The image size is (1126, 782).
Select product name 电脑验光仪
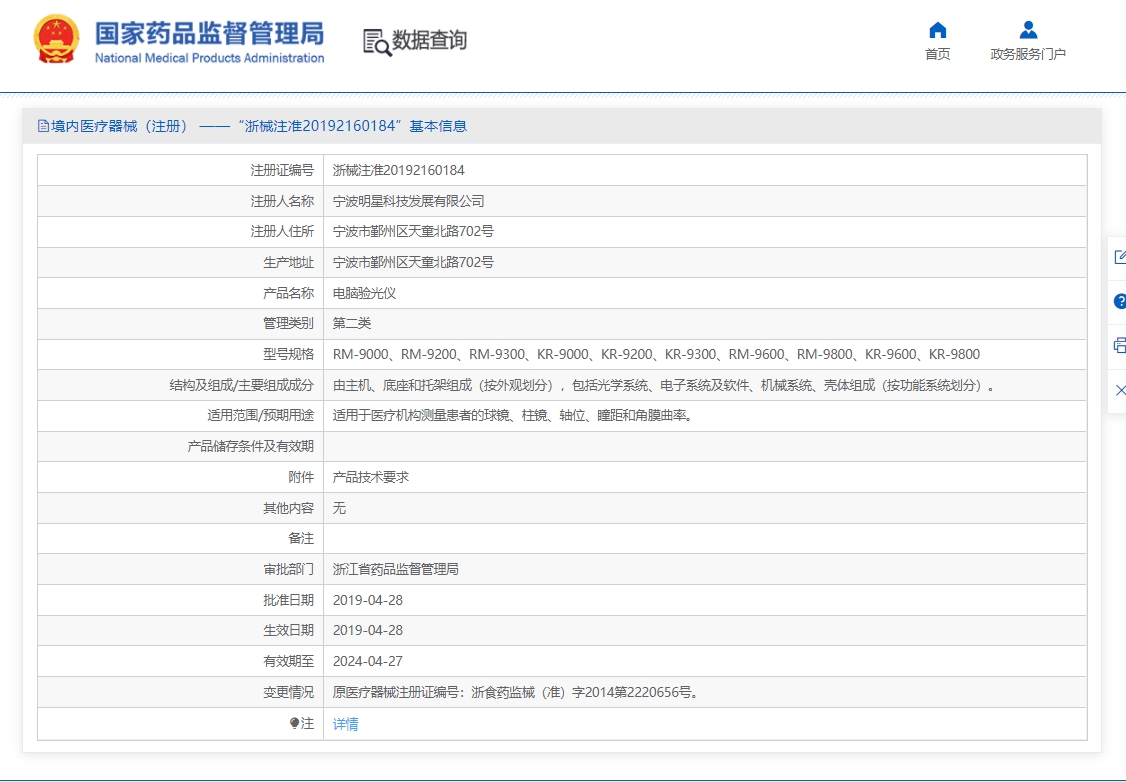click(364, 293)
